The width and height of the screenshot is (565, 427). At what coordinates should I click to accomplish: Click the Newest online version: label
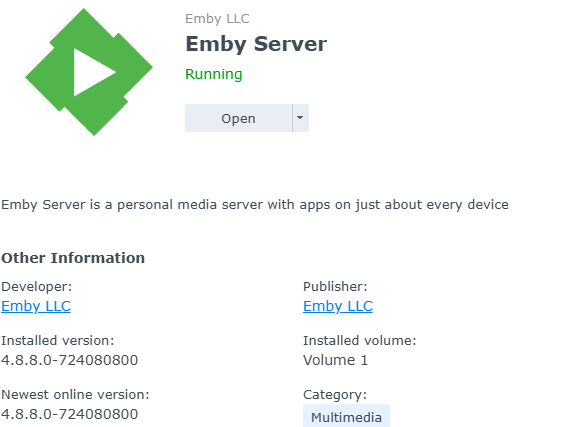[x=75, y=395]
